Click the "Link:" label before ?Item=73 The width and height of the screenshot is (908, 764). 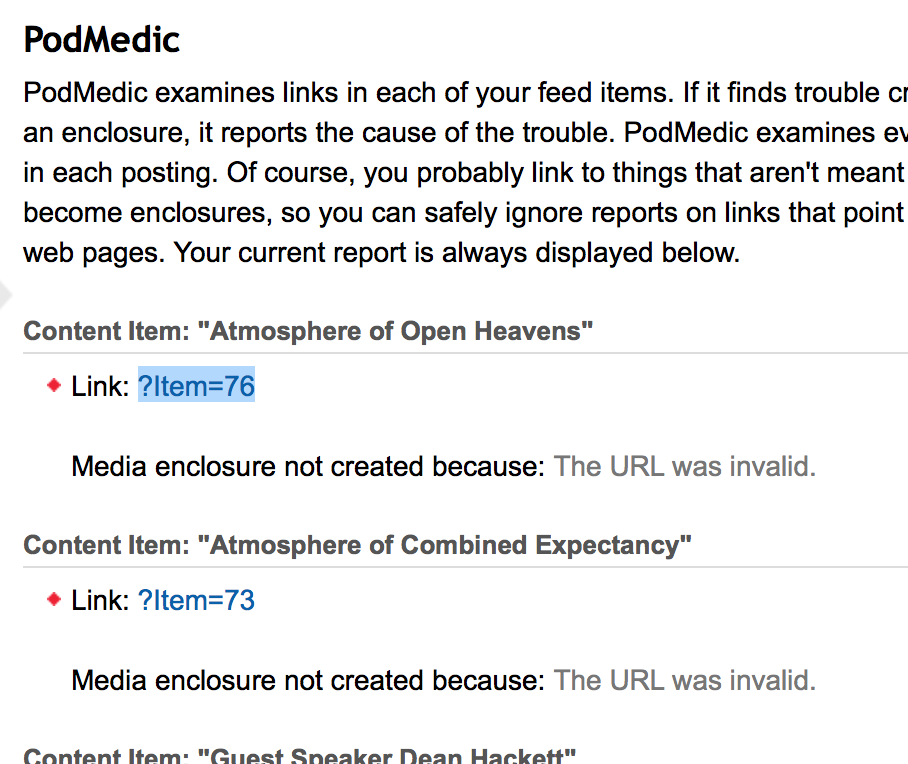tap(100, 600)
